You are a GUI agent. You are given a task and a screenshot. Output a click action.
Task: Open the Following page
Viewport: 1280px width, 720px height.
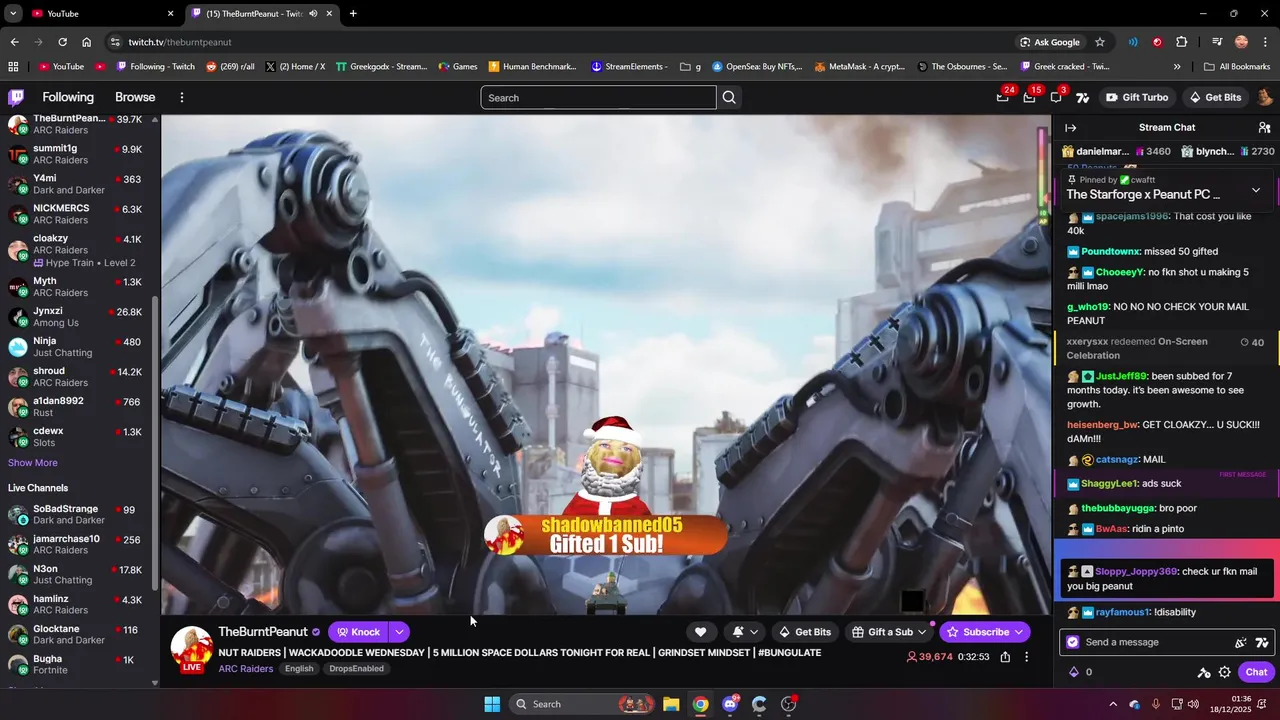tap(68, 97)
